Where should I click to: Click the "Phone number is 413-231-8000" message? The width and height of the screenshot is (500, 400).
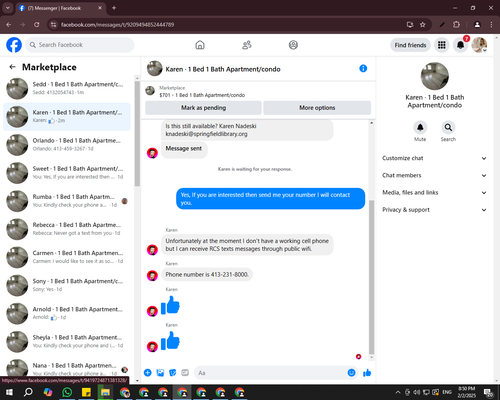click(x=207, y=275)
